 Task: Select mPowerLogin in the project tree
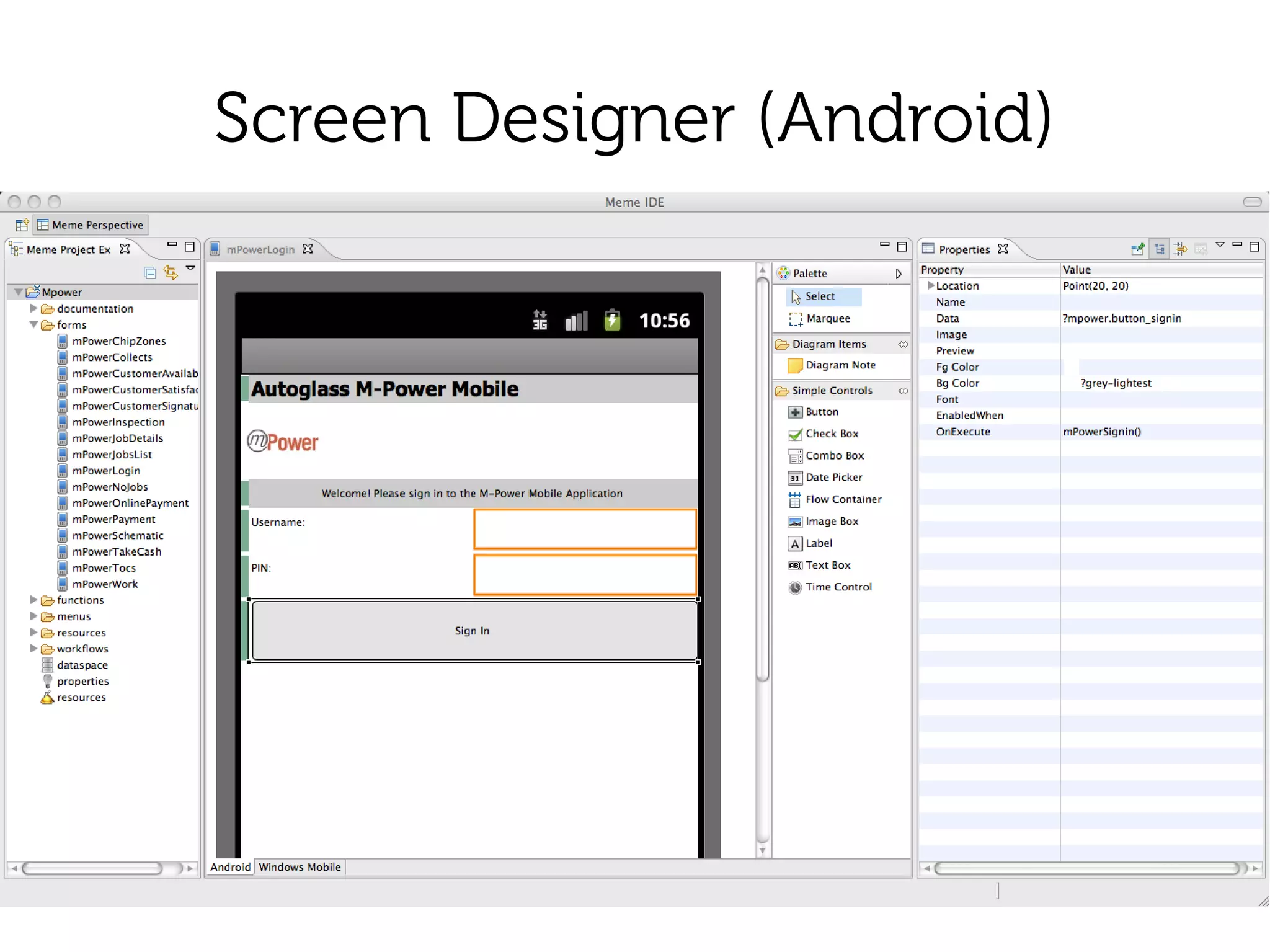pos(106,470)
